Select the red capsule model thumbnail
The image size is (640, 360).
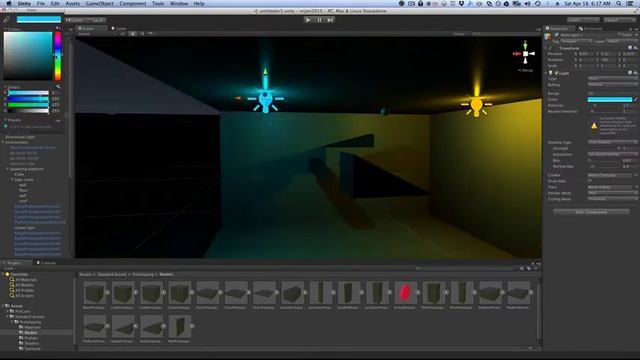coord(404,292)
